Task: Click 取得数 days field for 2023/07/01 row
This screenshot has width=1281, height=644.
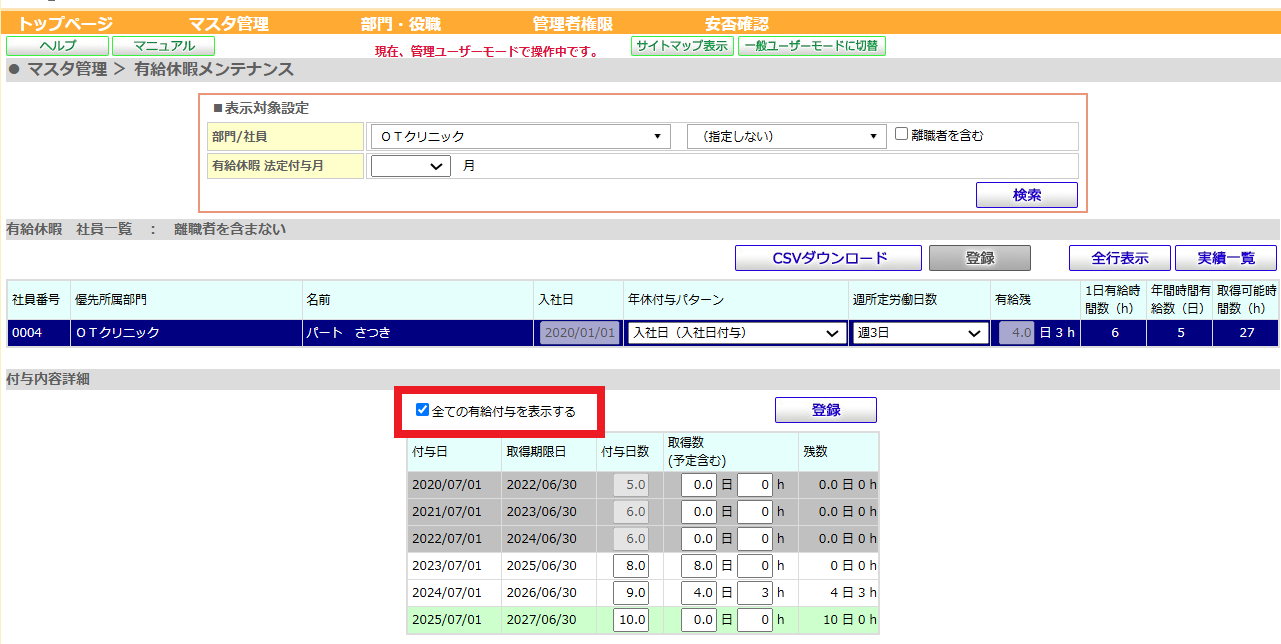Action: (699, 565)
